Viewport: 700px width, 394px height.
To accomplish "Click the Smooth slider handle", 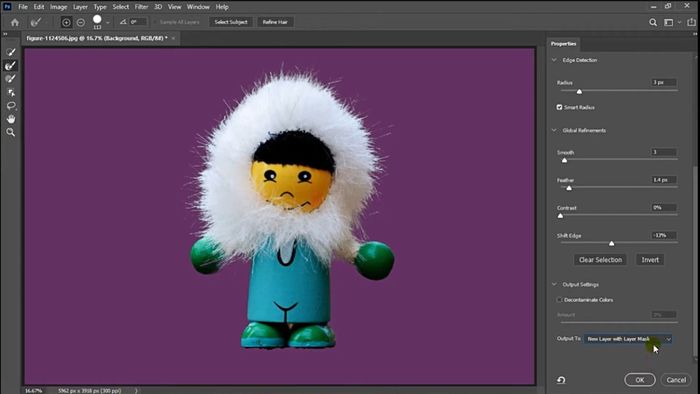I will tap(564, 160).
